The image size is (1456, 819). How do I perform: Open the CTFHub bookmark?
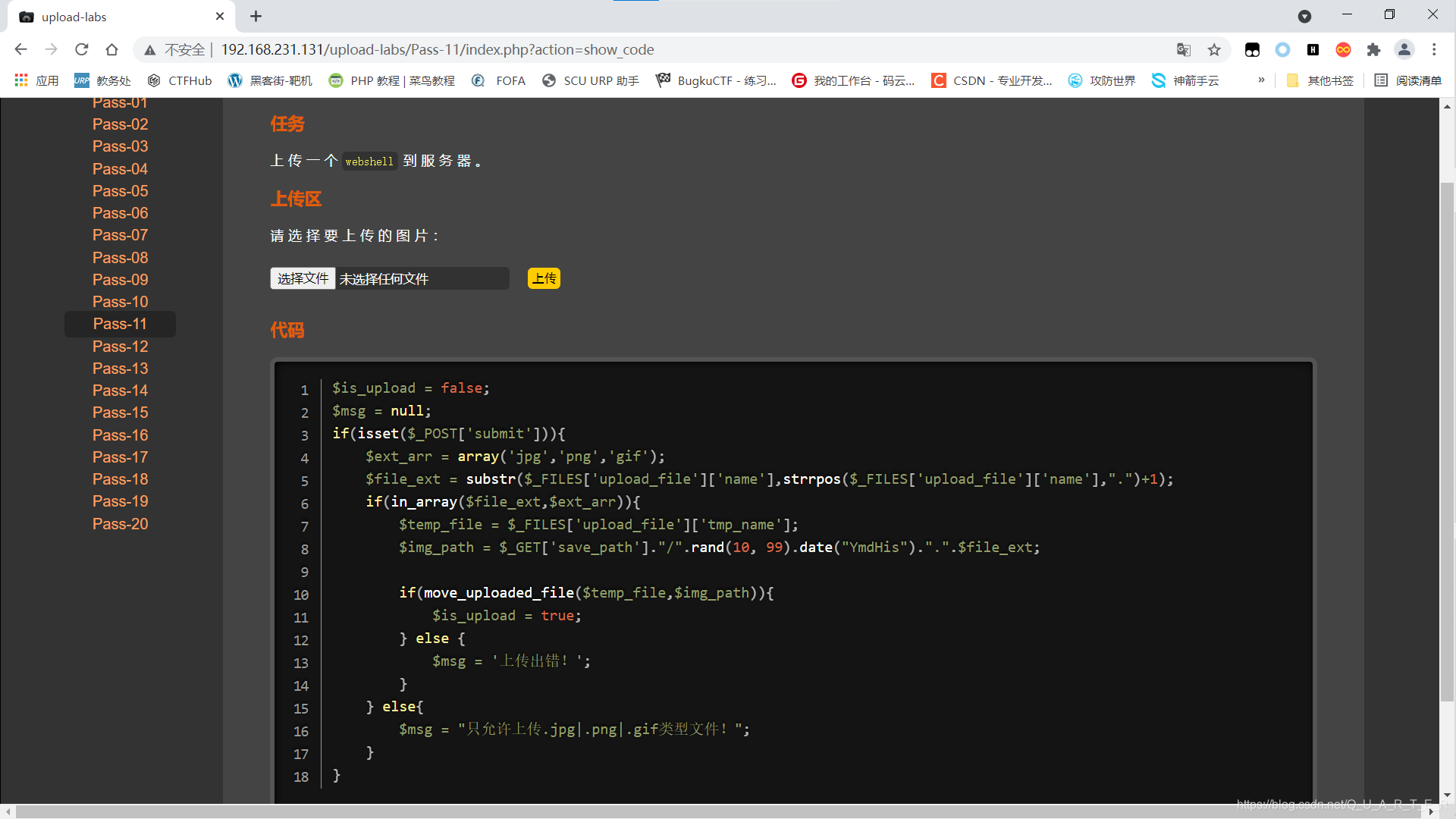pos(180,80)
